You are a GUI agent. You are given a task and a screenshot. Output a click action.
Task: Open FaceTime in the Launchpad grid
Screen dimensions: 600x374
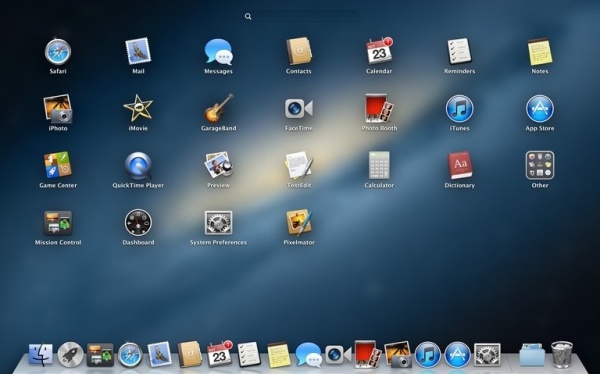(x=299, y=109)
